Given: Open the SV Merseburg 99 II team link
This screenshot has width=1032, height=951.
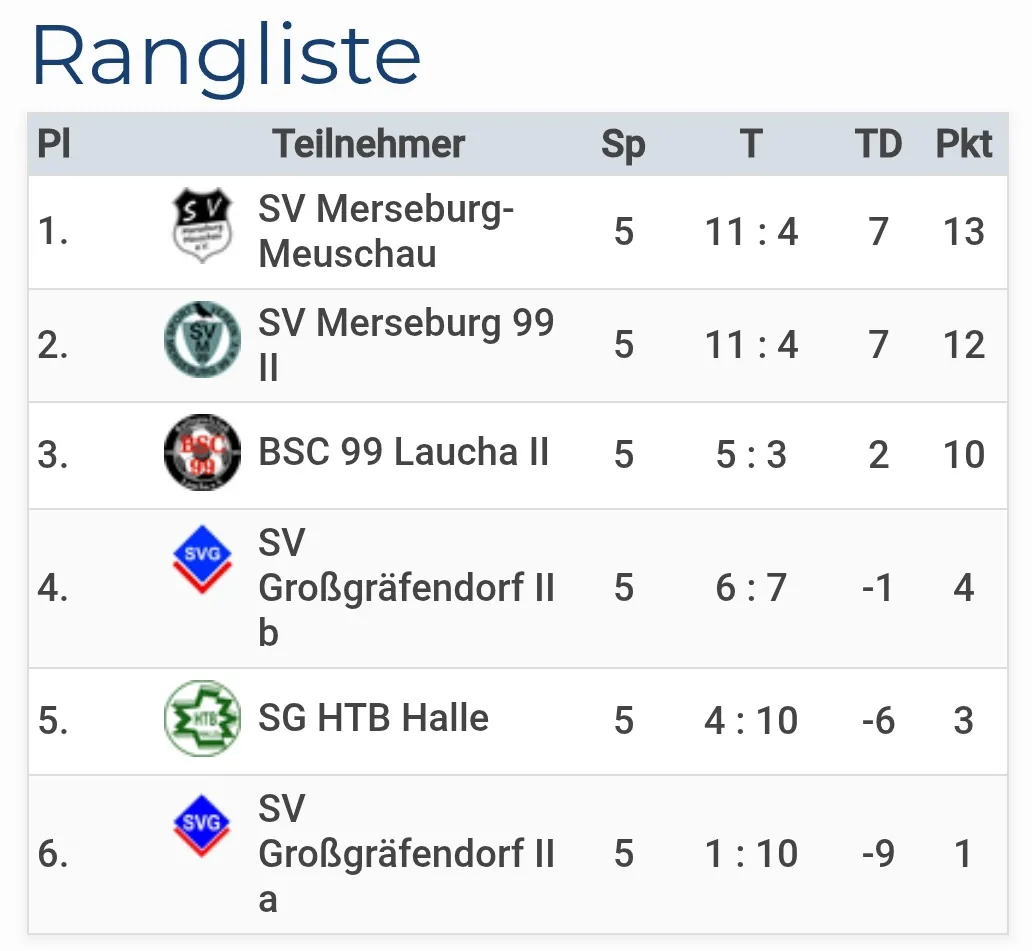Looking at the screenshot, I should coord(406,344).
